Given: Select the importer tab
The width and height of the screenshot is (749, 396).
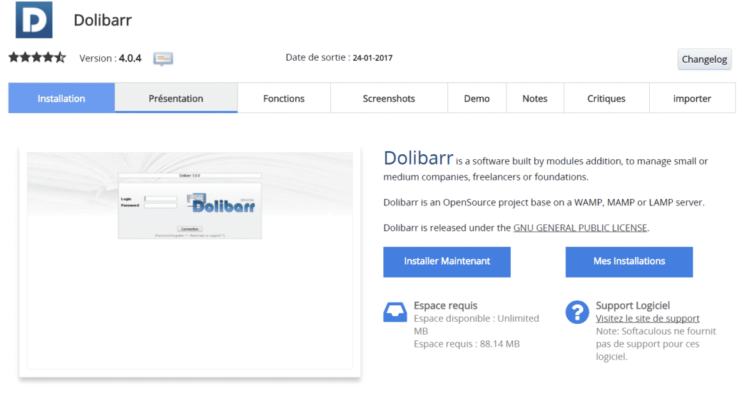Looking at the screenshot, I should point(692,98).
